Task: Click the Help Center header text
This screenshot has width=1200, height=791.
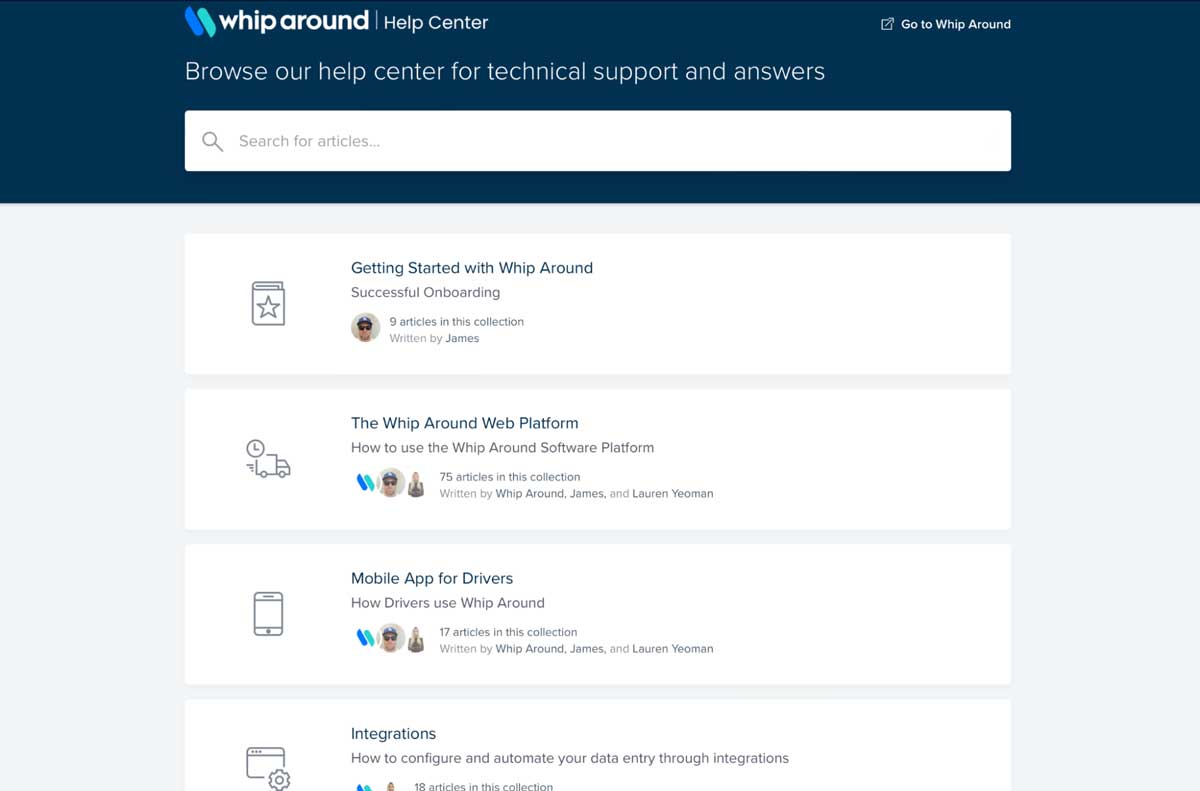Action: coord(434,21)
